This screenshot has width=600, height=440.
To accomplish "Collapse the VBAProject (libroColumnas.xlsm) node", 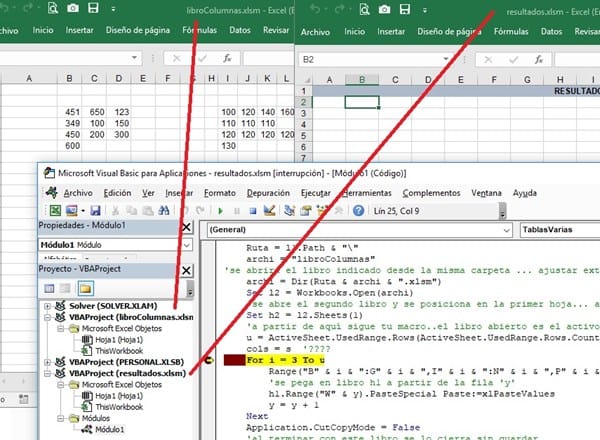I will coord(47,317).
